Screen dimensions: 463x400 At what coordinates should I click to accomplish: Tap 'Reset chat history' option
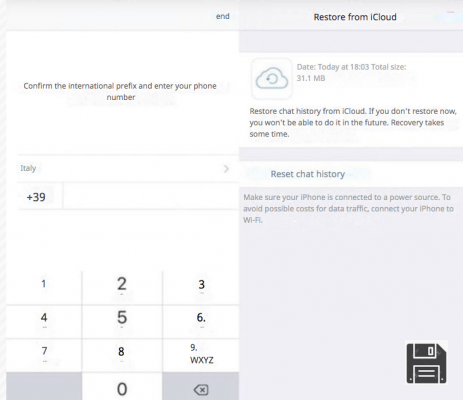tap(308, 174)
